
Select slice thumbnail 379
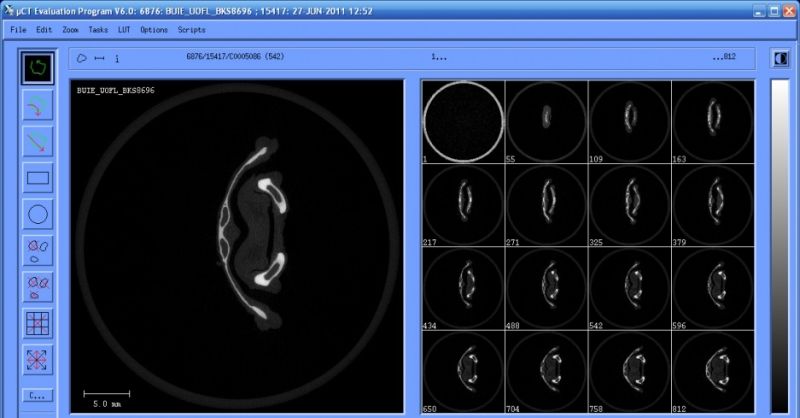pos(713,205)
